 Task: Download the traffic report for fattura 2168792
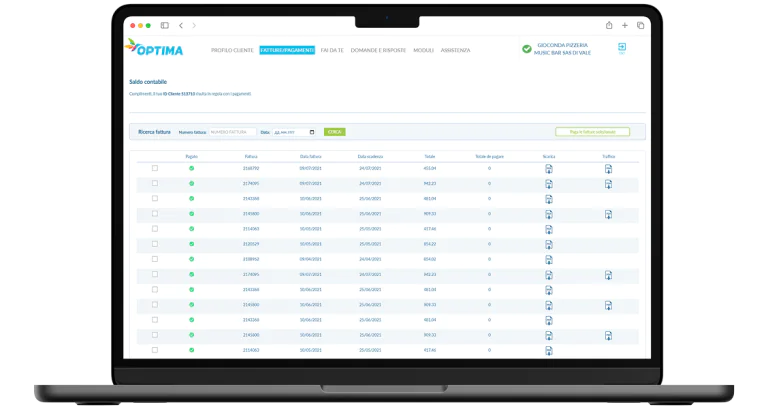[608, 169]
